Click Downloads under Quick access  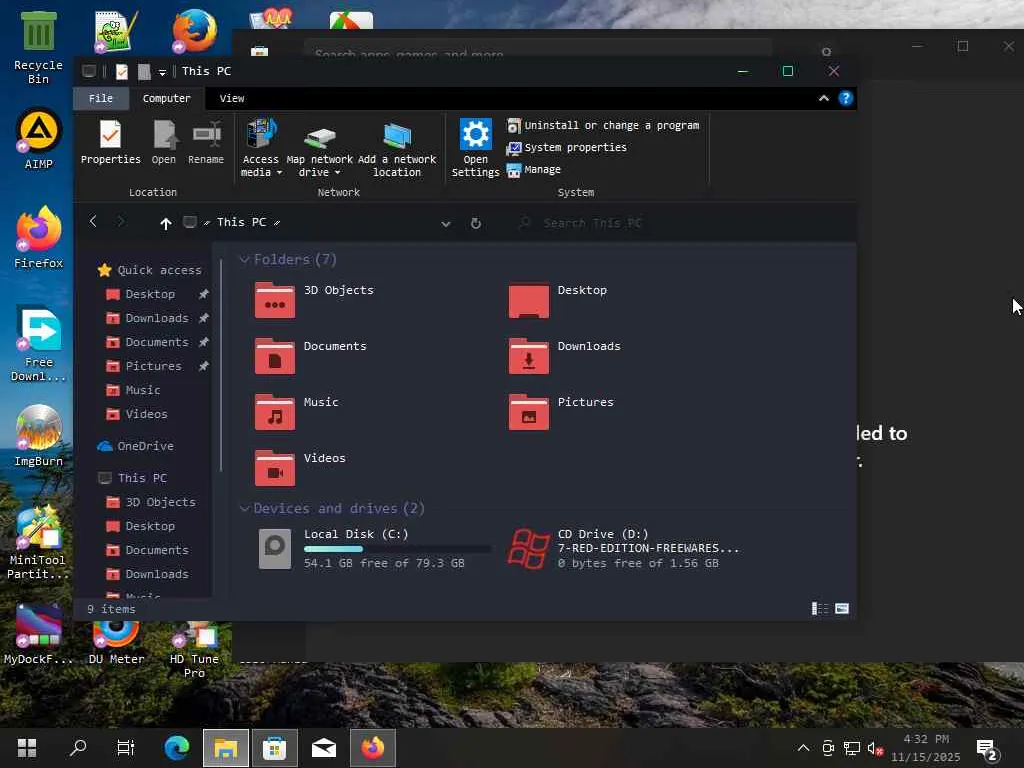point(157,318)
